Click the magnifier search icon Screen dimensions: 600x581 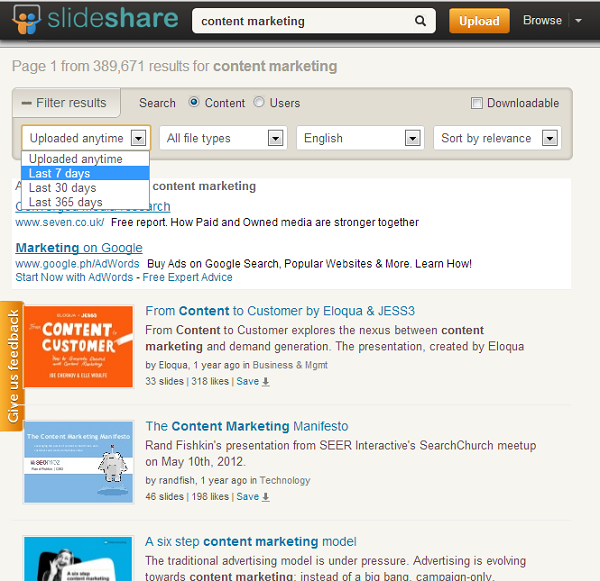point(420,21)
